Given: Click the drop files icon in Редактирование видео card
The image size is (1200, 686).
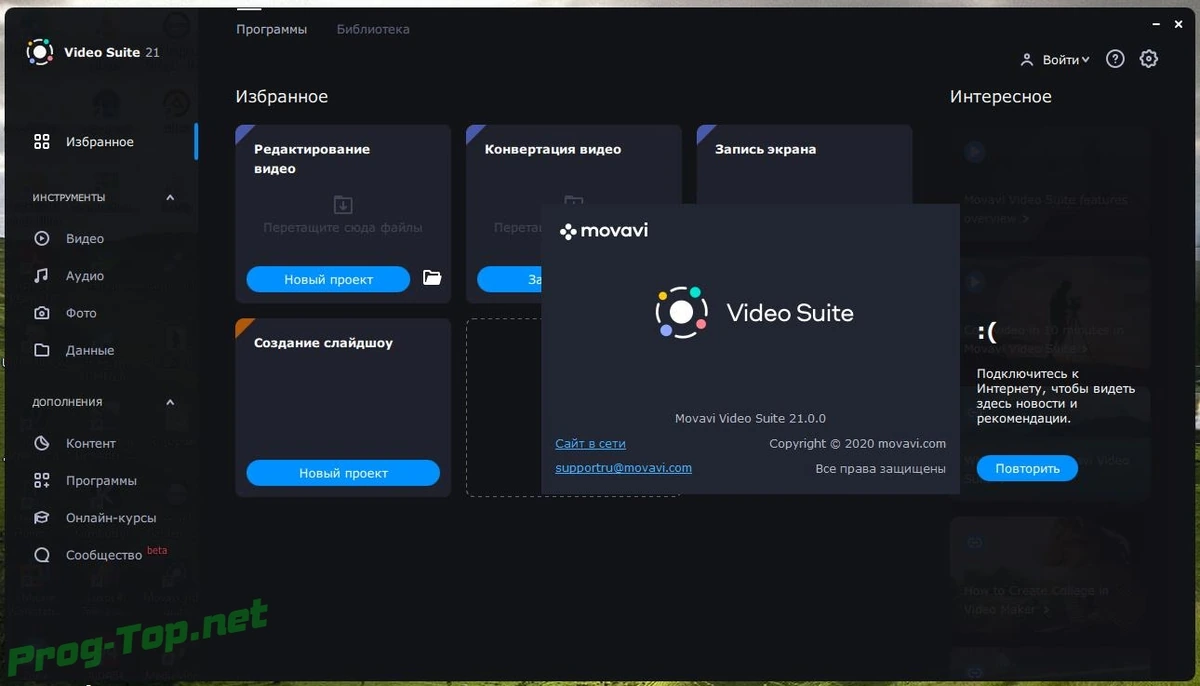Looking at the screenshot, I should [x=343, y=205].
